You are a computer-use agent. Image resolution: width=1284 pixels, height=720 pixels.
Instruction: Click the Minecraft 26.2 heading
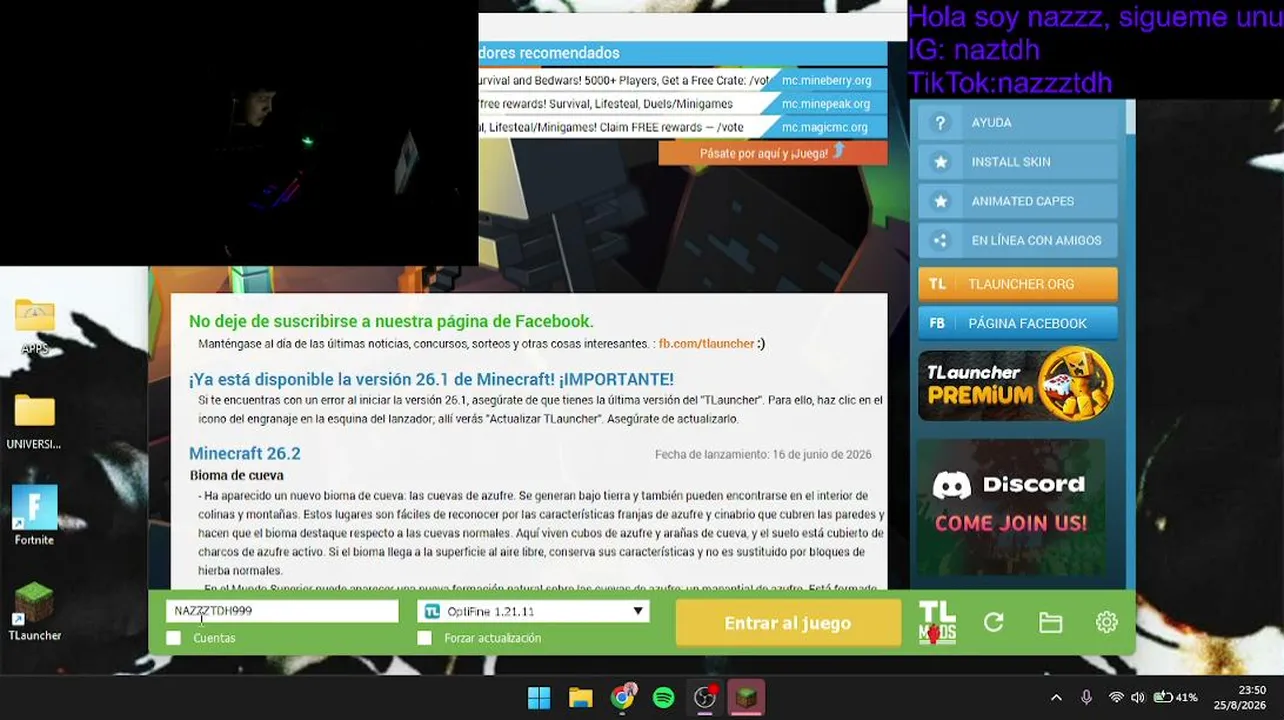245,454
